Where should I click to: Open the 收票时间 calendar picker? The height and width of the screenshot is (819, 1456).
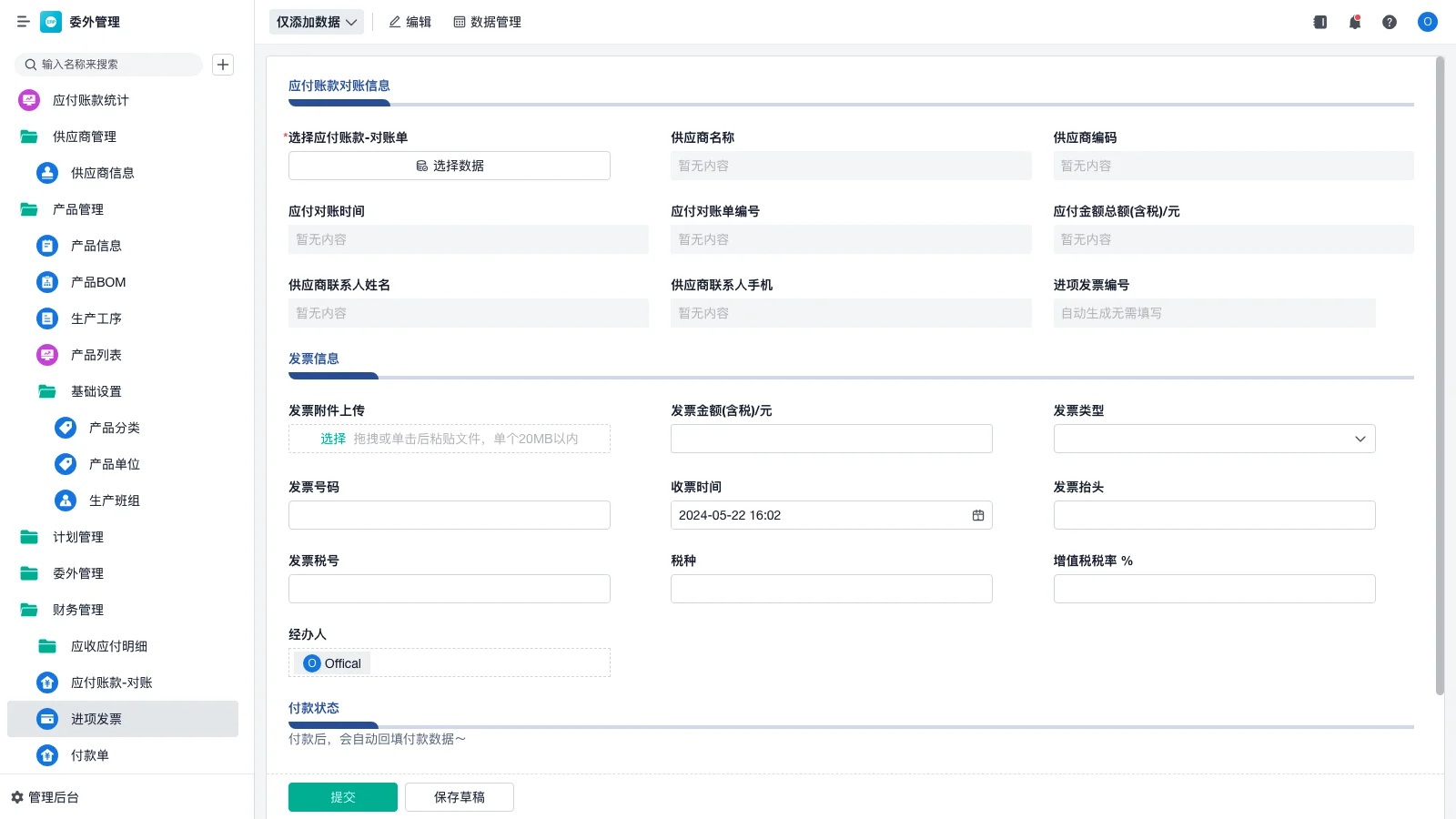point(978,515)
